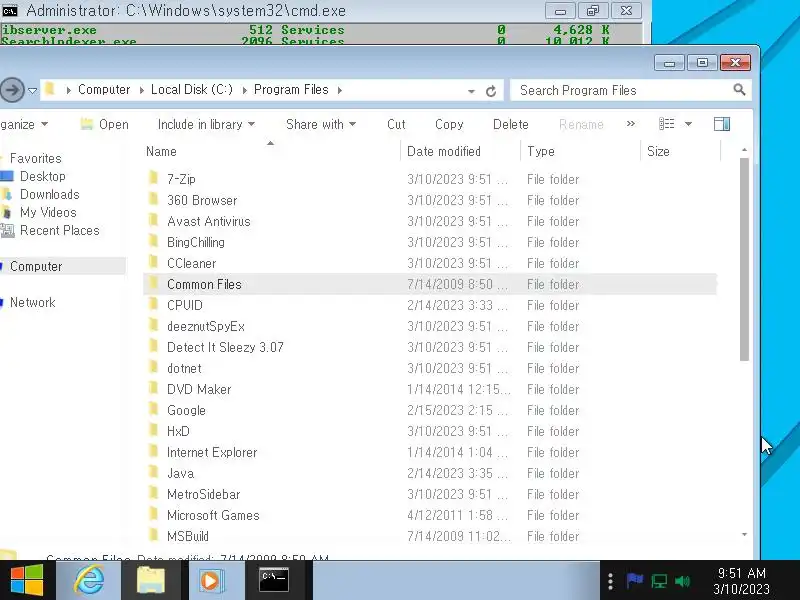Open Internet Explorer from taskbar
The image size is (800, 600).
click(x=89, y=580)
